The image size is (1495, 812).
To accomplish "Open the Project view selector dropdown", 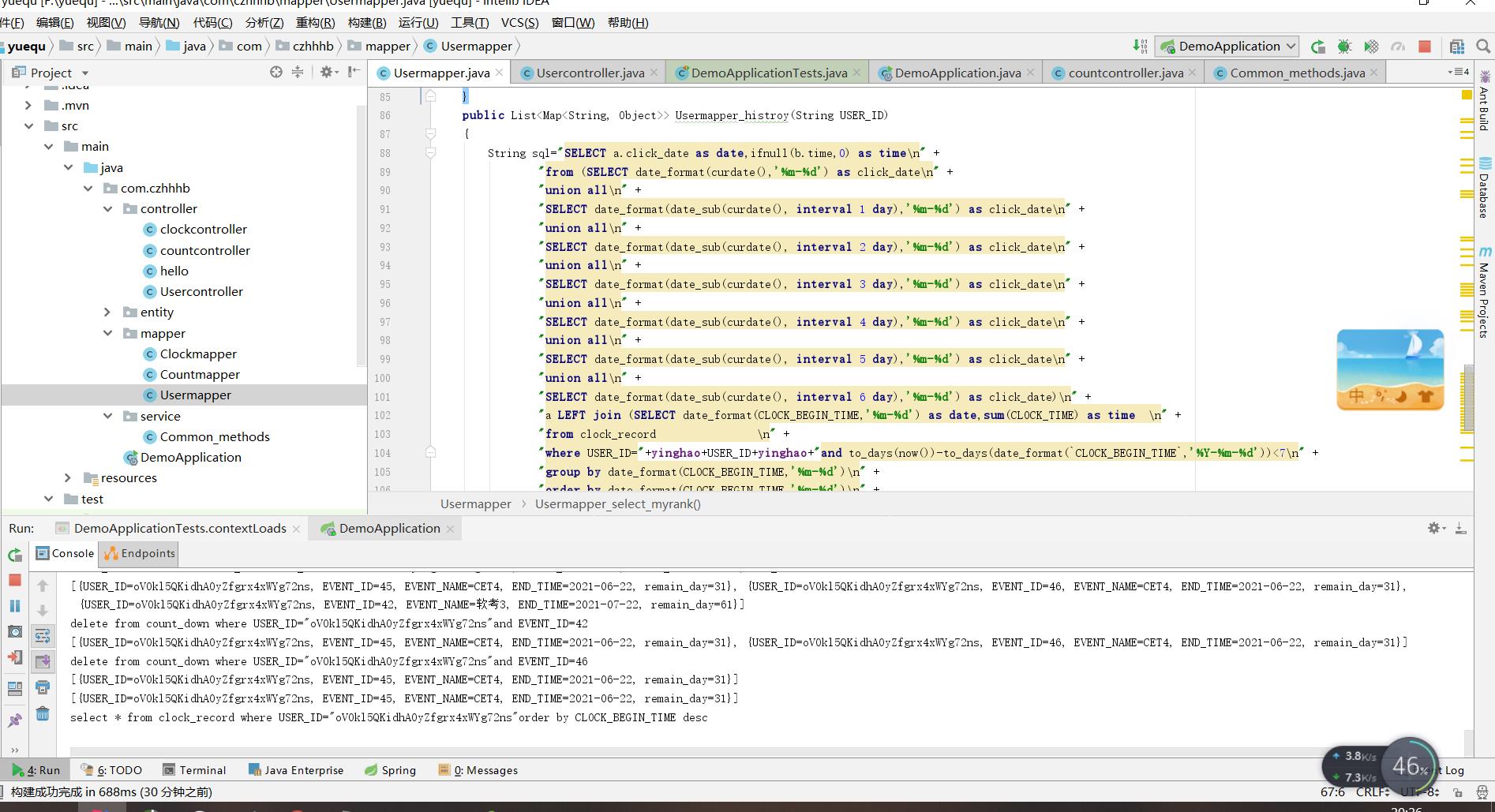I will [x=51, y=73].
